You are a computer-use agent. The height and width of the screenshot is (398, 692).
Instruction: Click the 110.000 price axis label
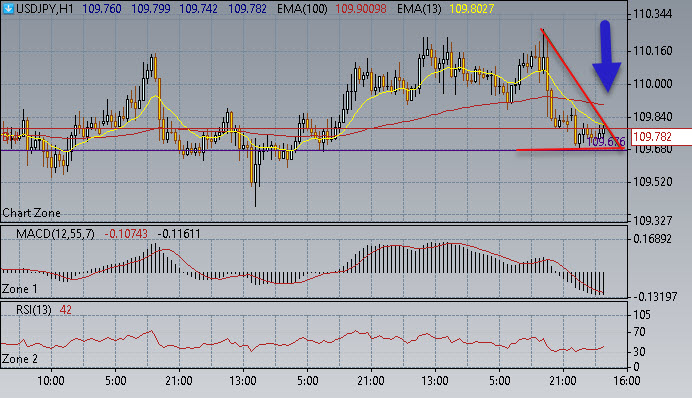coord(652,84)
